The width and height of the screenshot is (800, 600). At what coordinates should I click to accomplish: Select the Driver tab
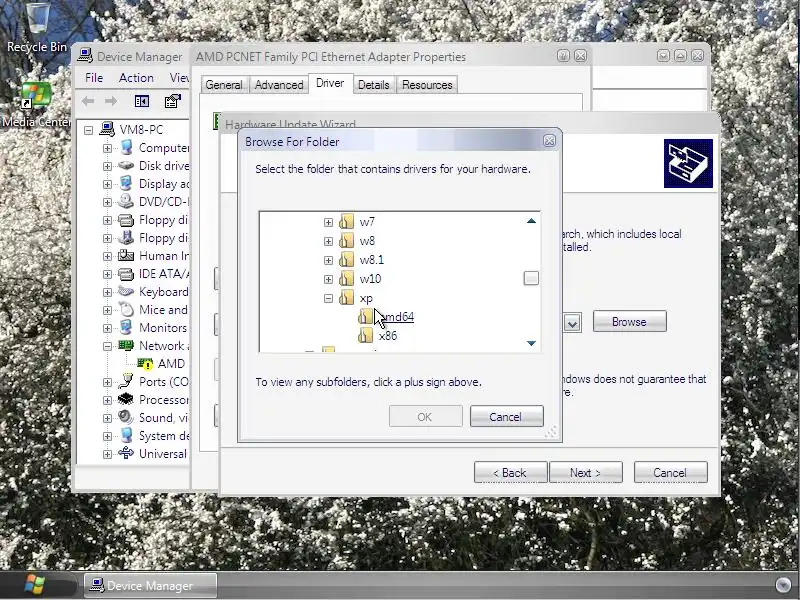tap(330, 83)
